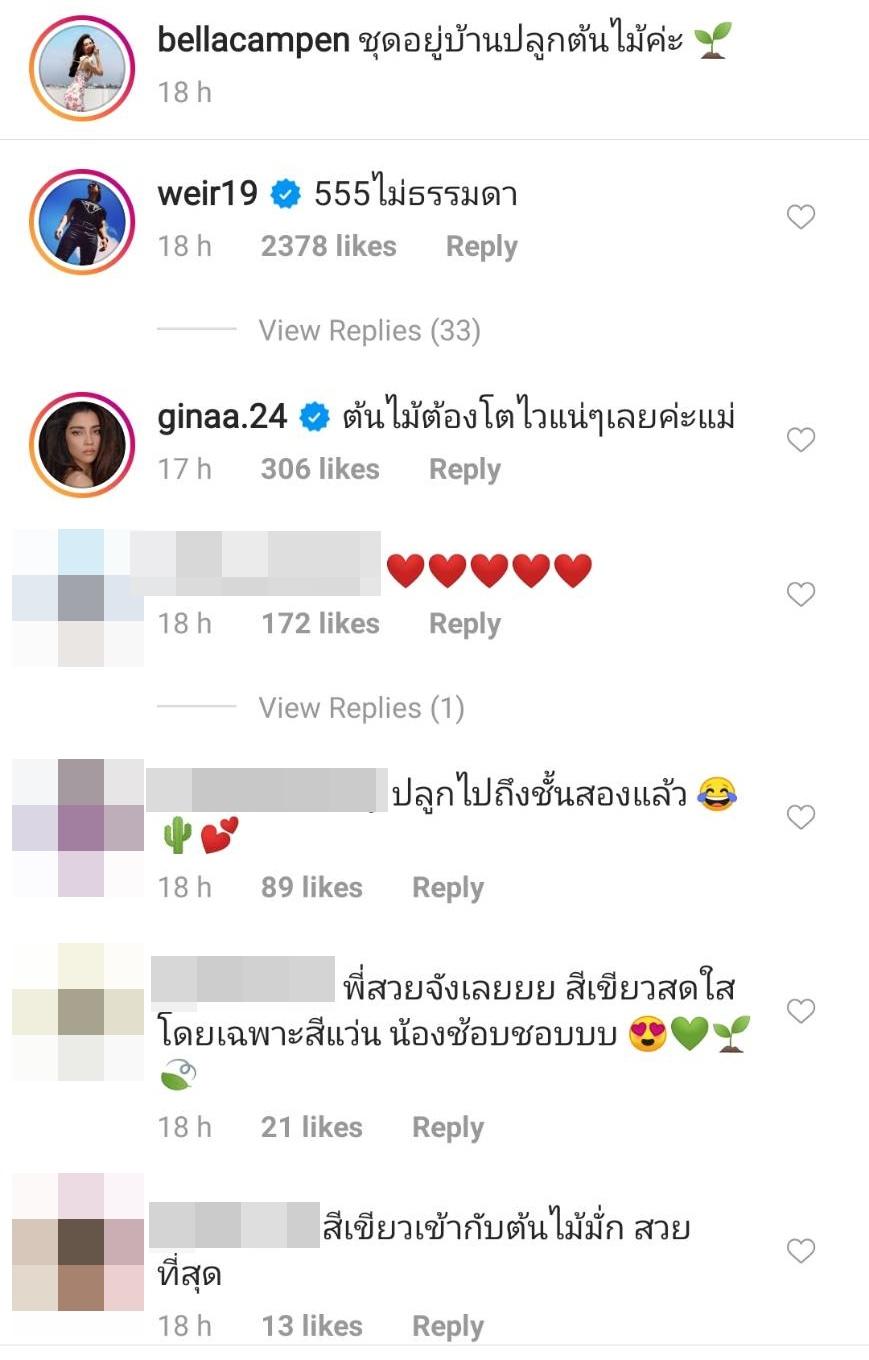Tap heart icon on the 21 likes comment

coord(801,1011)
